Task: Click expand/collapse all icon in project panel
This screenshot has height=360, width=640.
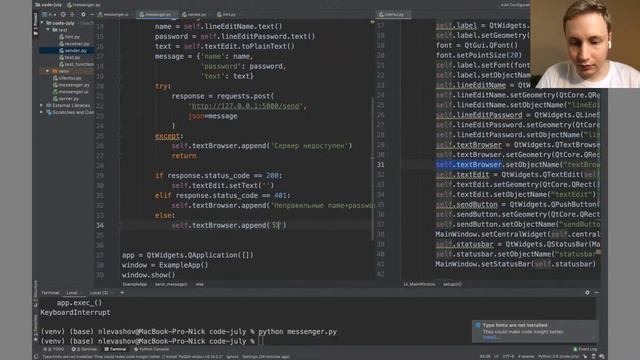Action: pyautogui.click(x=72, y=14)
